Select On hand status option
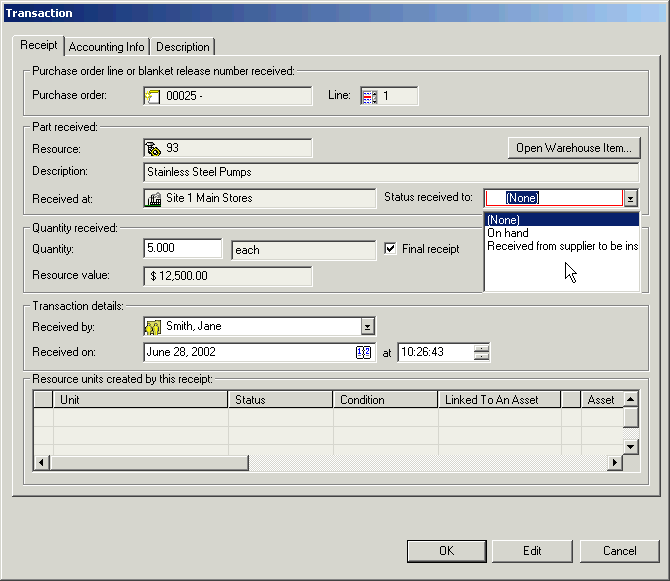Image resolution: width=670 pixels, height=581 pixels. tap(508, 233)
